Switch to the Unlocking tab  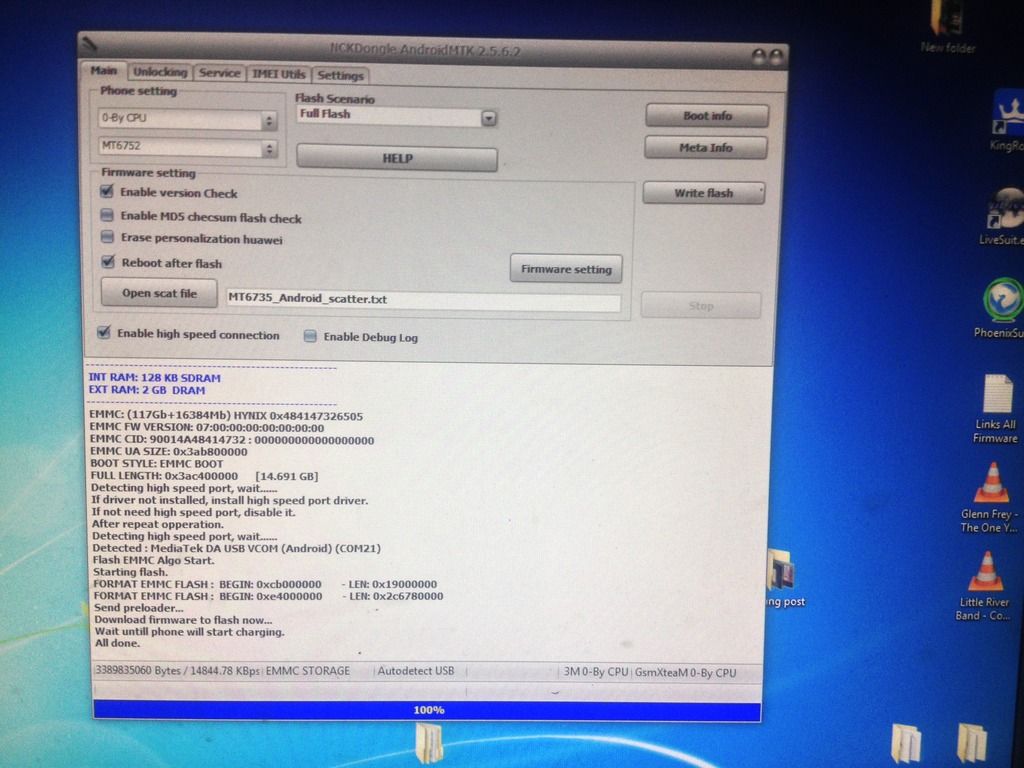(x=160, y=72)
